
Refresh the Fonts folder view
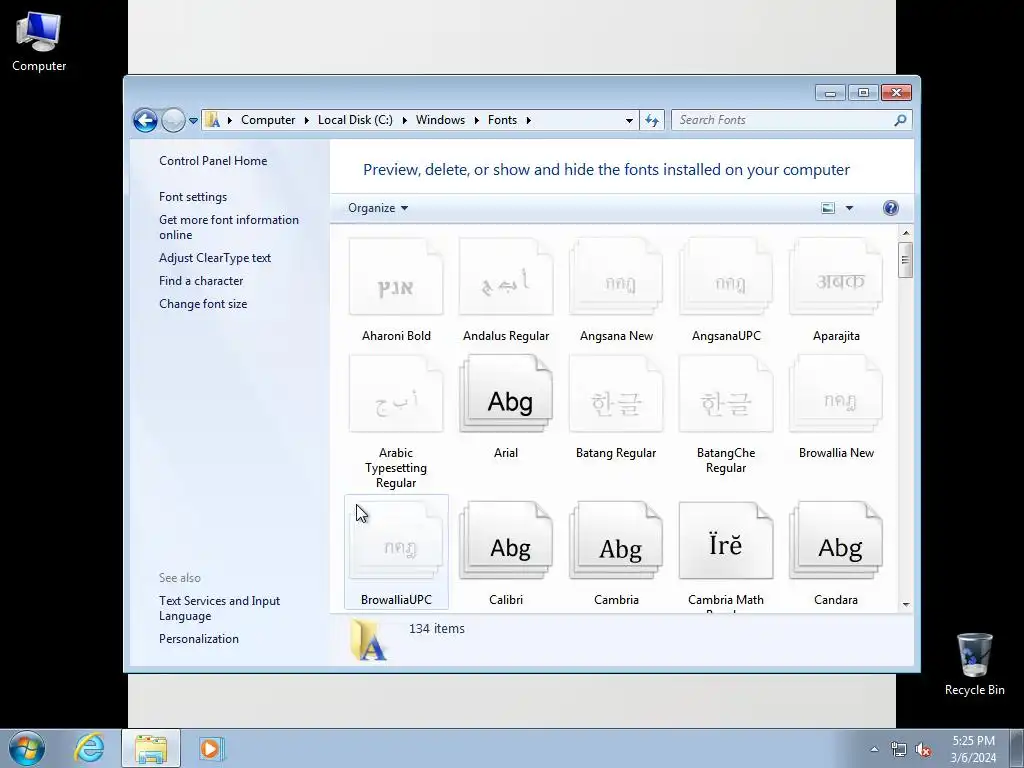pyautogui.click(x=652, y=120)
